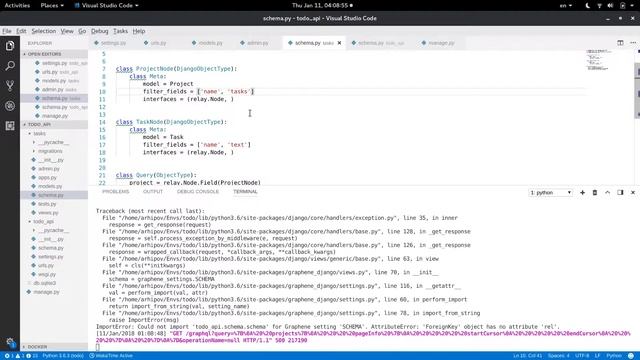640x360 pixels.
Task: Open the system volume icon in top bar
Action: tap(610, 6)
